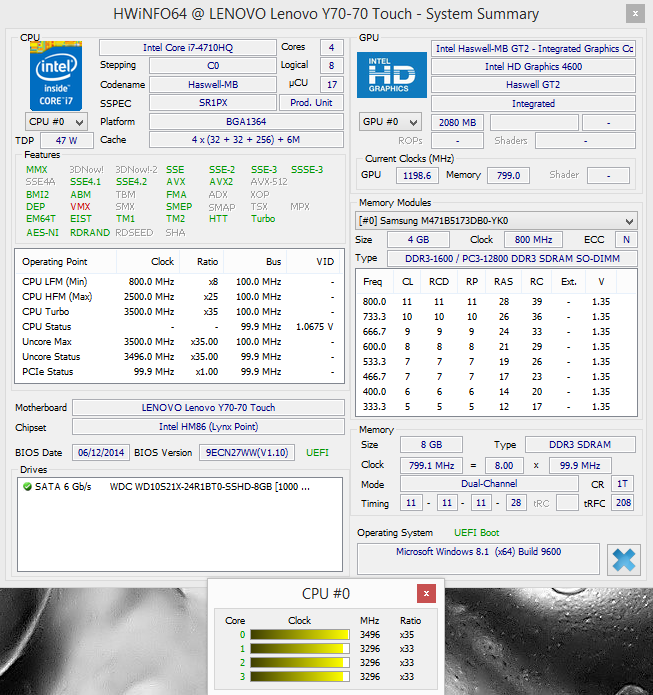Image resolution: width=653 pixels, height=695 pixels.
Task: Click the Haswell-MB codename field
Action: pos(213,84)
